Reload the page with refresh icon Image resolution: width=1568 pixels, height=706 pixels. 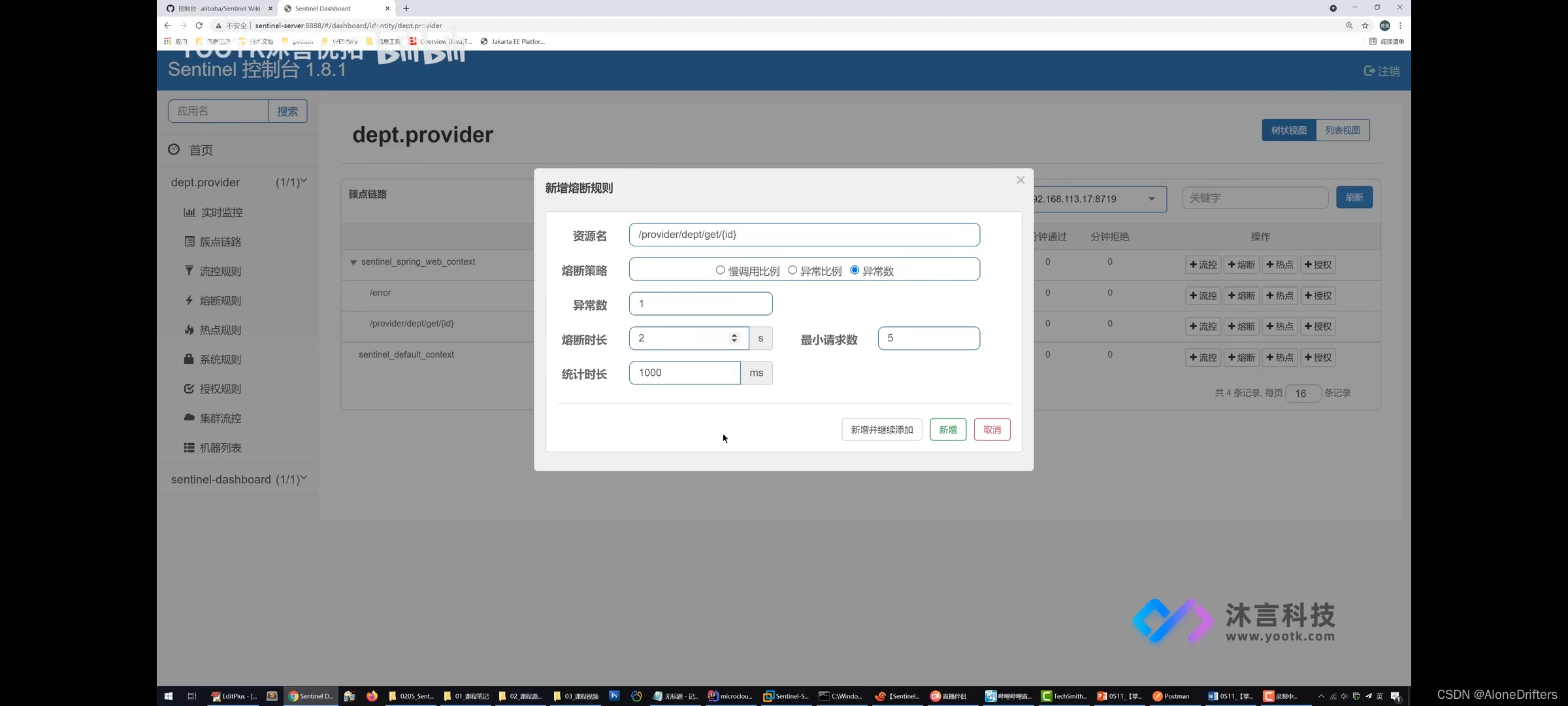tap(199, 25)
